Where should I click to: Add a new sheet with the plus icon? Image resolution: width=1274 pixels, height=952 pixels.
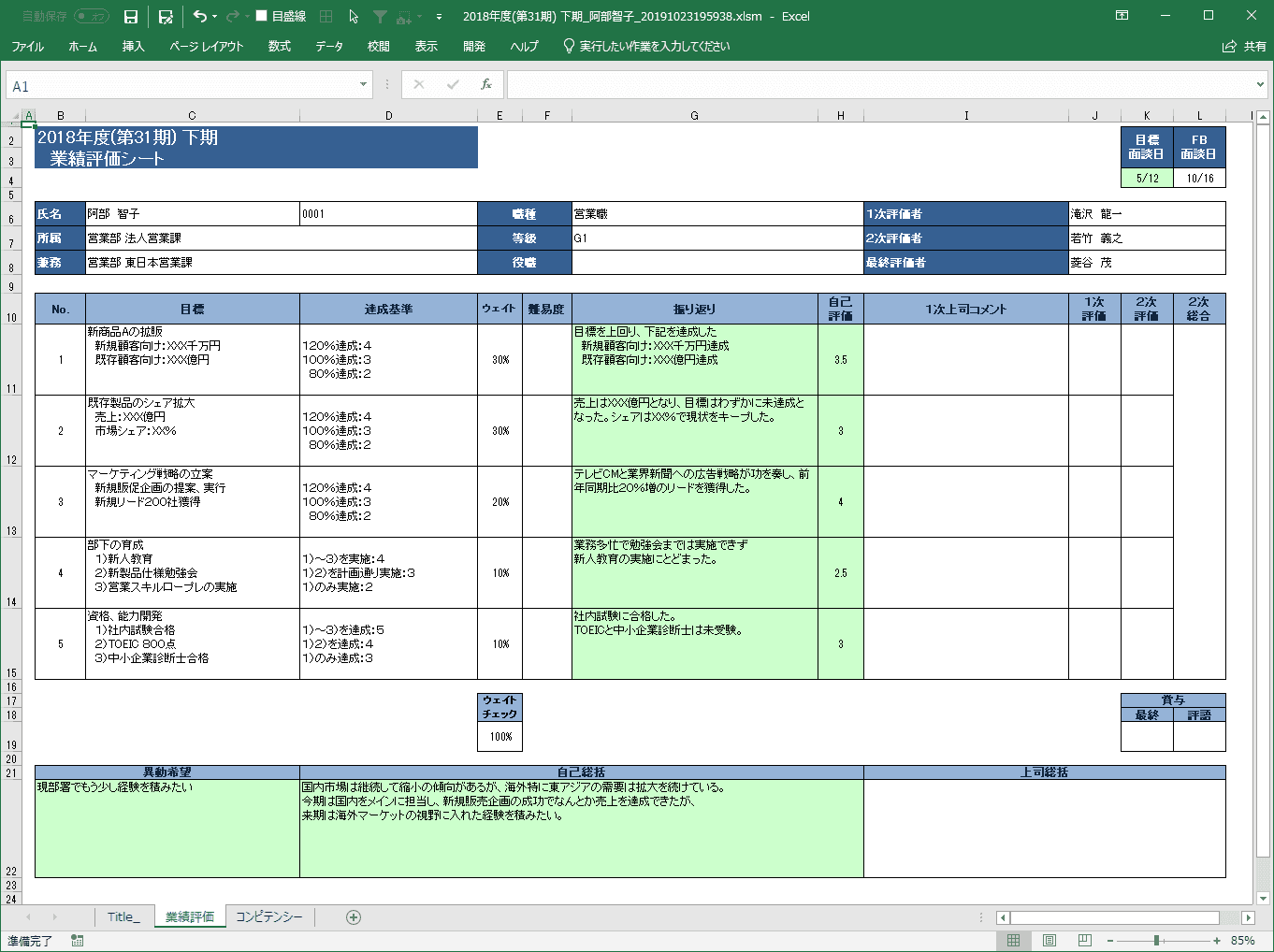coord(354,917)
